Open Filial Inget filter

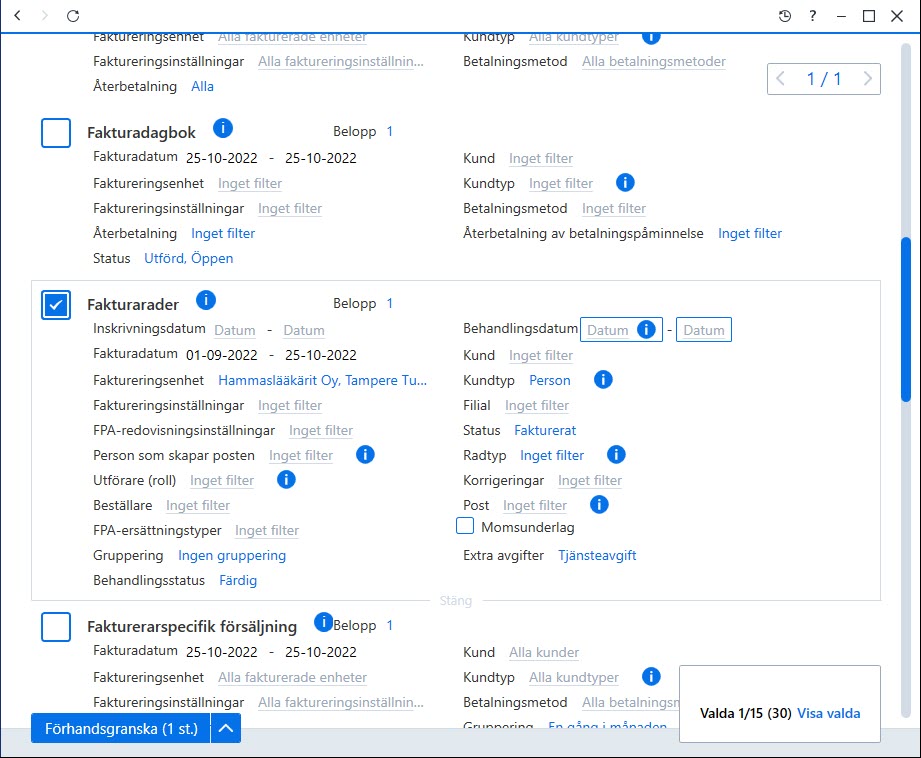tap(537, 405)
